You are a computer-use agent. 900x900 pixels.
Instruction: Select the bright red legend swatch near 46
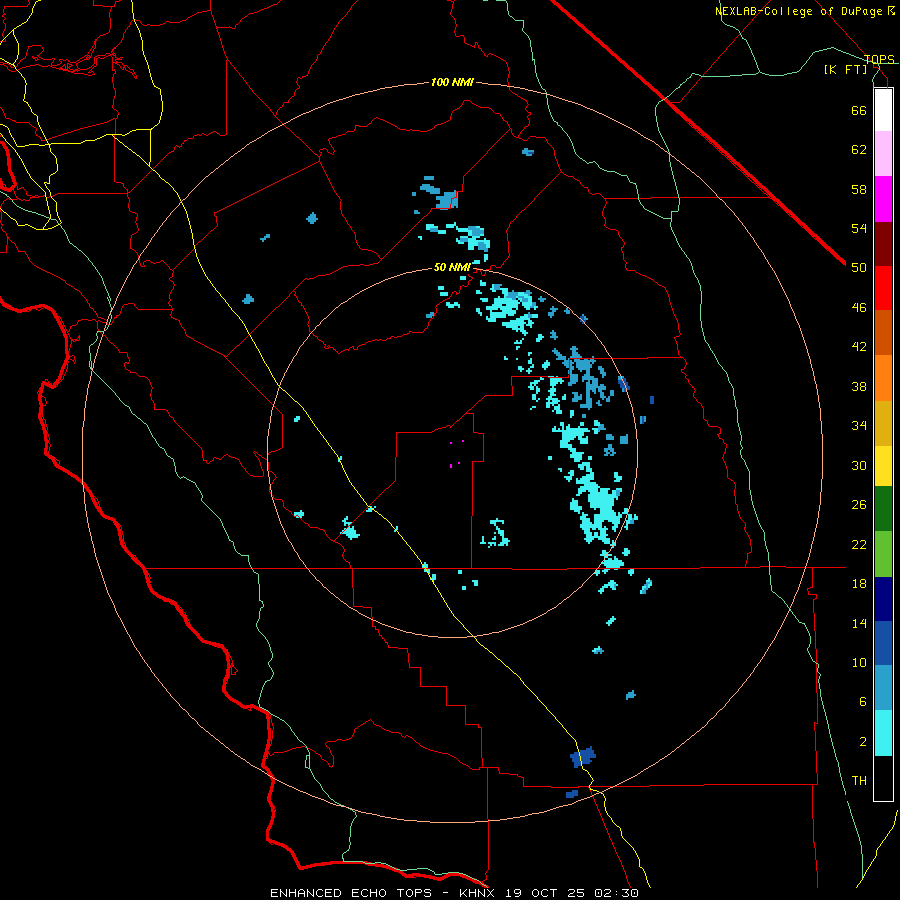click(883, 288)
